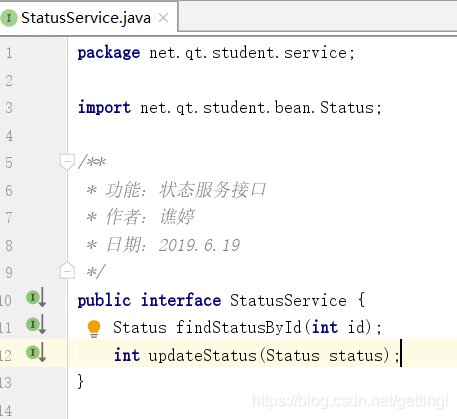The height and width of the screenshot is (419, 457).
Task: Click the public keyword on line 10
Action: [104, 300]
